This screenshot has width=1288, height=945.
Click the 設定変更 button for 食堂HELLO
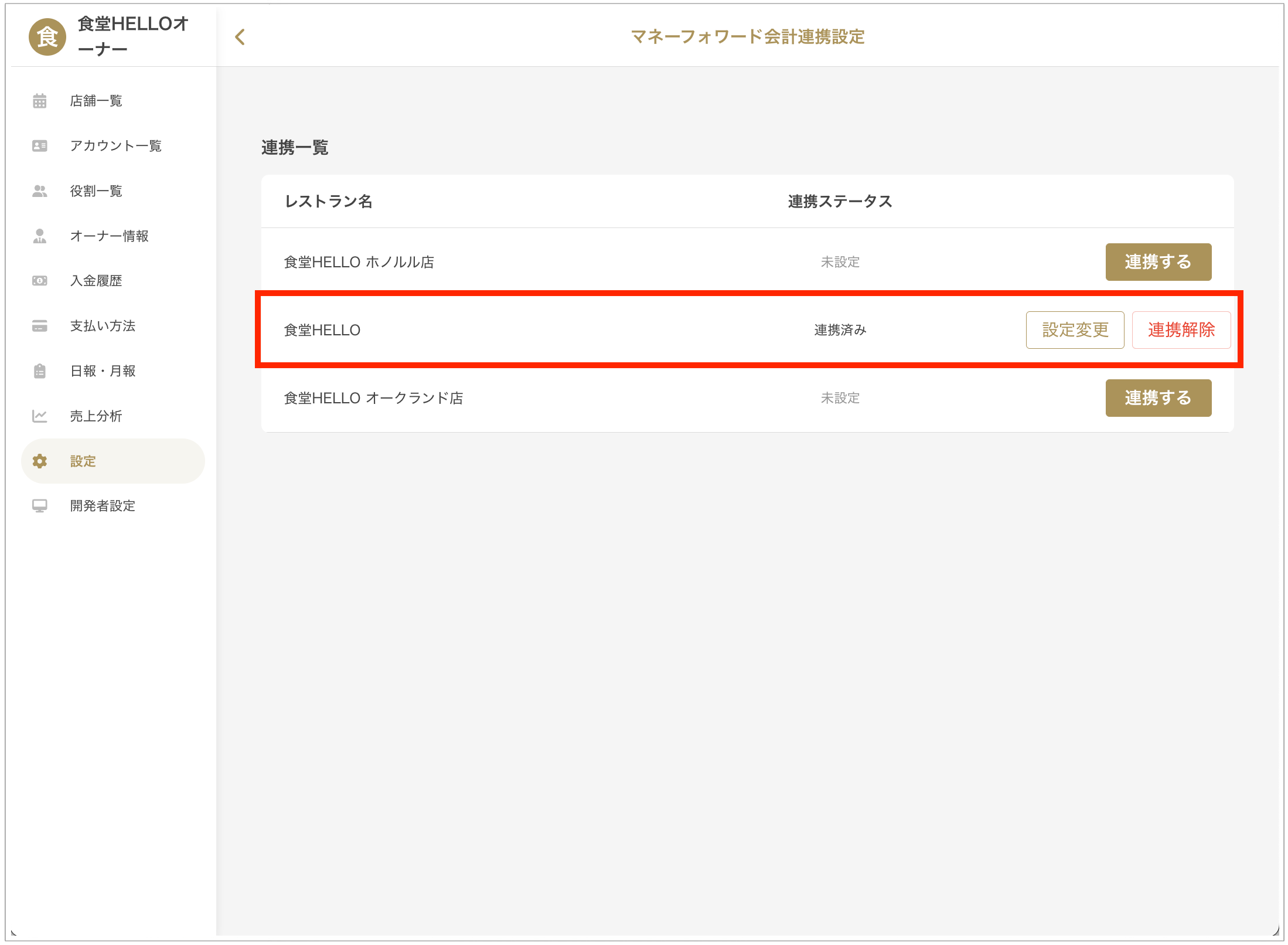click(x=1074, y=330)
